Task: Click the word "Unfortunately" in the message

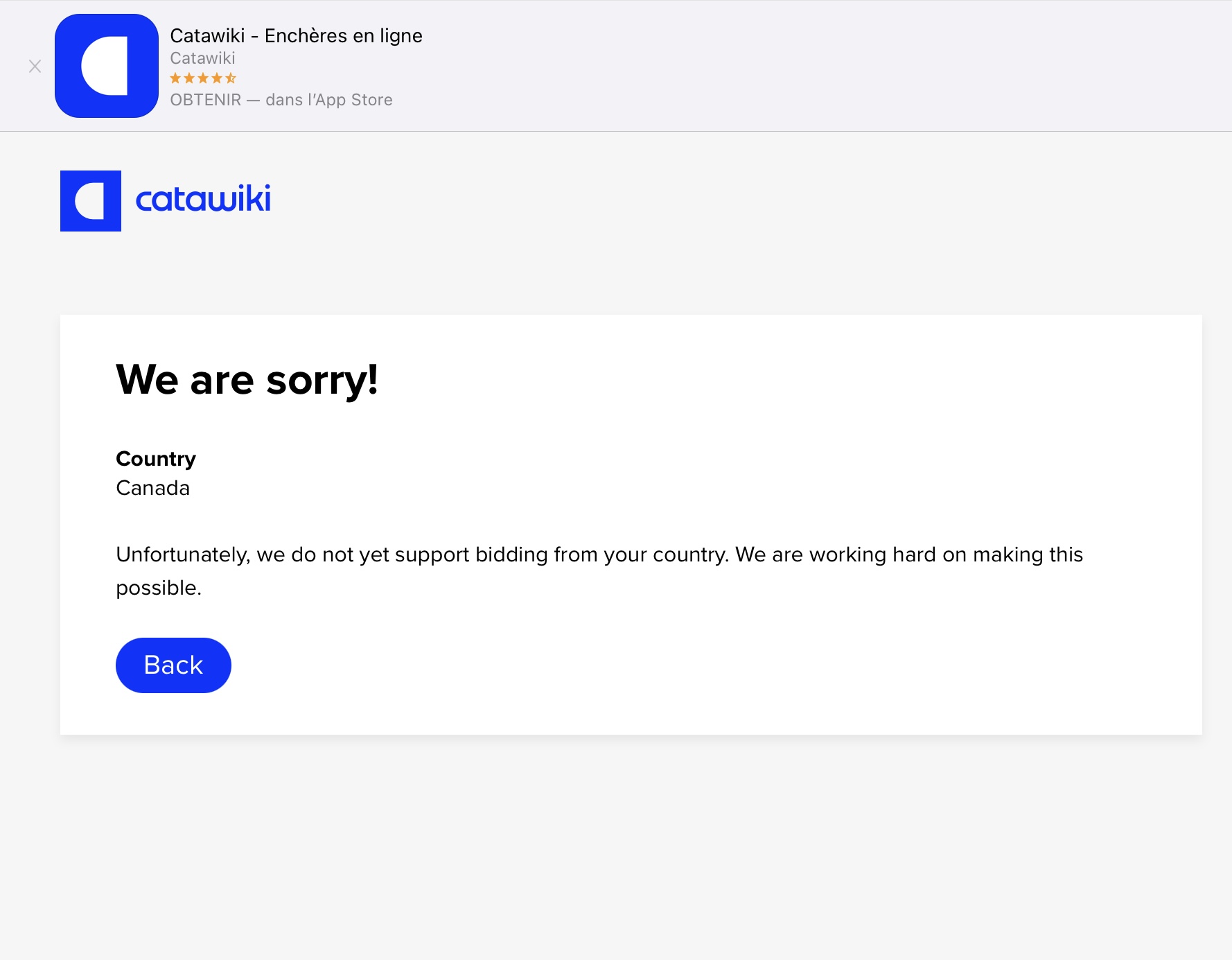Action: pos(182,555)
